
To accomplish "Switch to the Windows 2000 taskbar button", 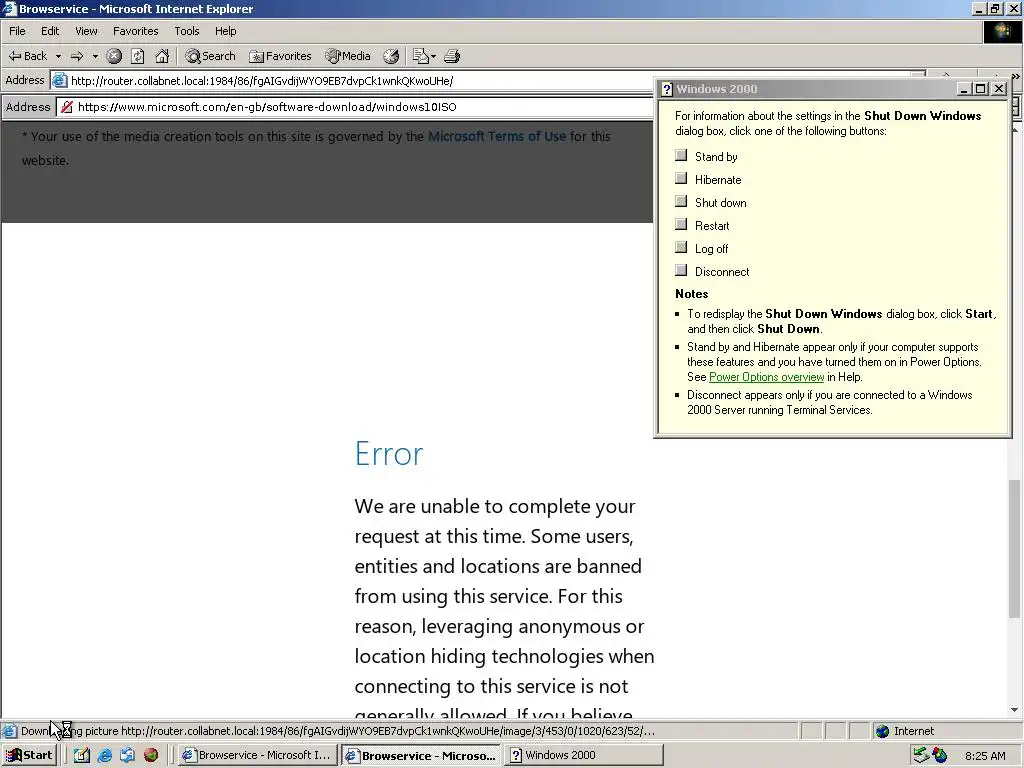I will 584,755.
